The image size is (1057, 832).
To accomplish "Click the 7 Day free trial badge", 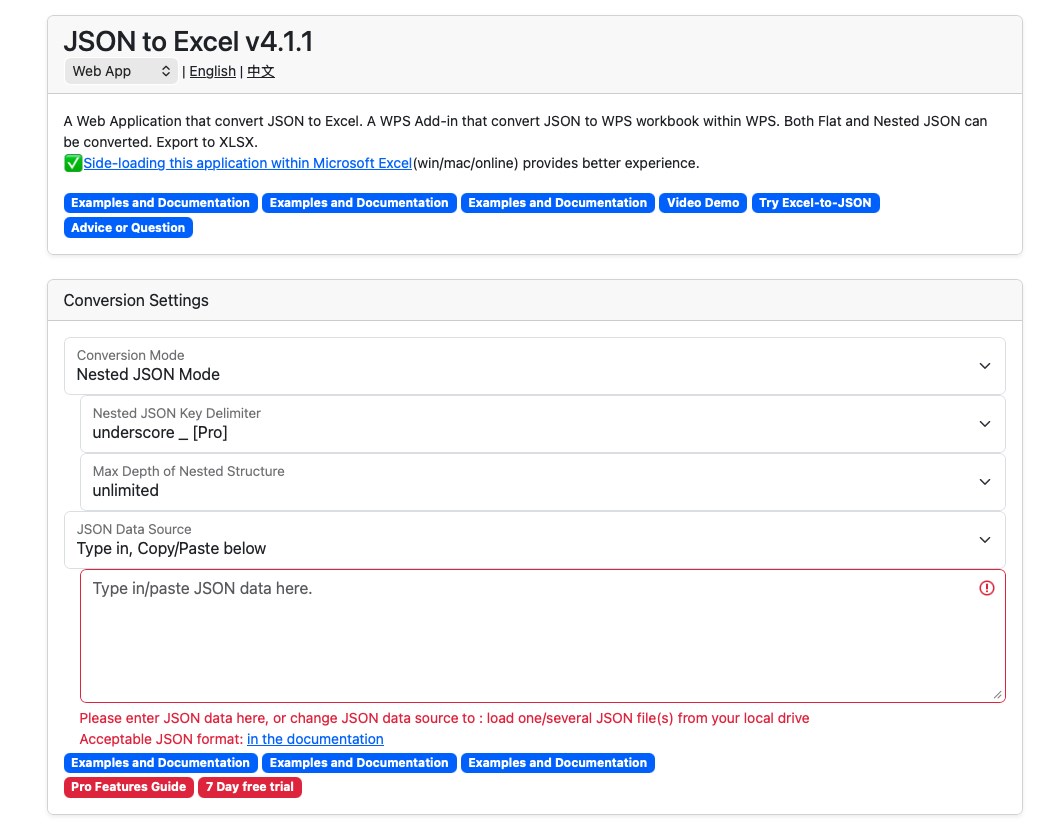I will pos(249,787).
